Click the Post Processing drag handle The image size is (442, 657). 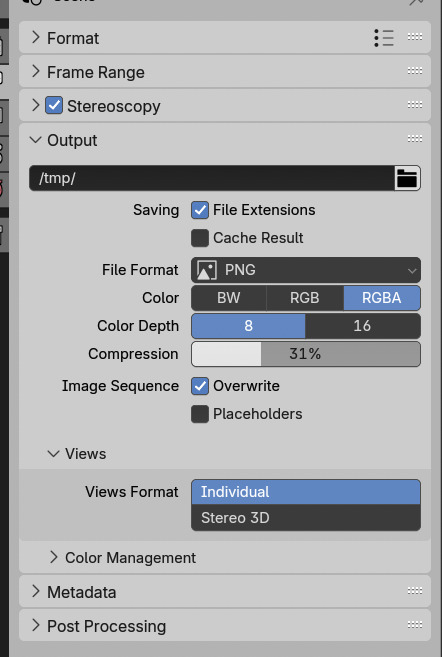coord(414,625)
